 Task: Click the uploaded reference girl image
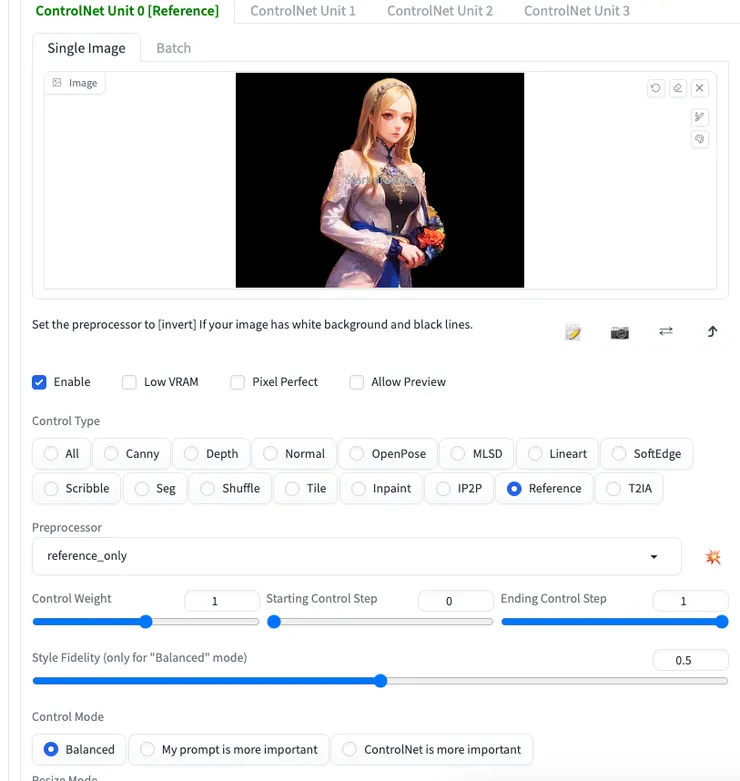click(379, 180)
